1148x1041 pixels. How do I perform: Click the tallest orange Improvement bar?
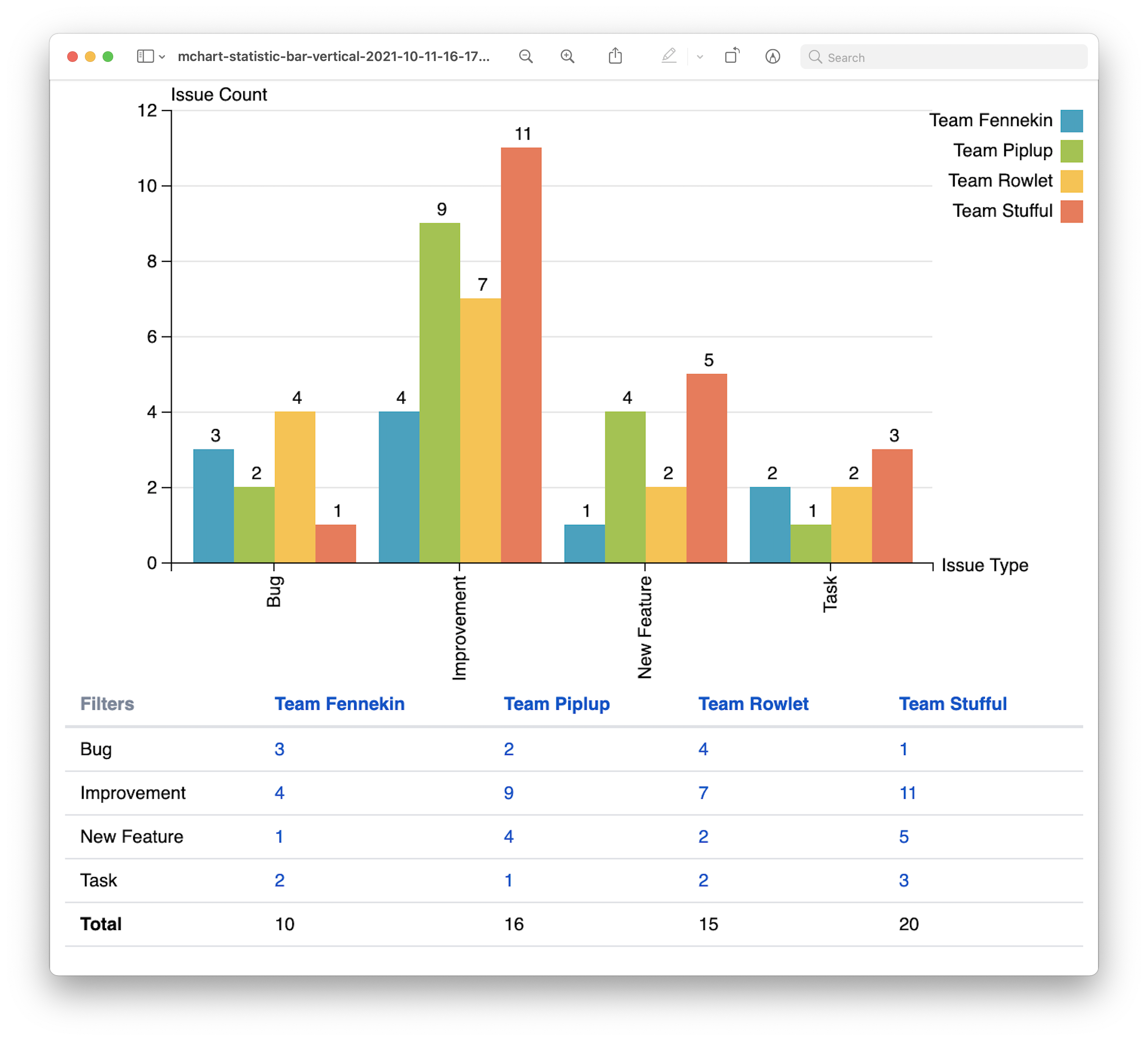click(x=521, y=353)
